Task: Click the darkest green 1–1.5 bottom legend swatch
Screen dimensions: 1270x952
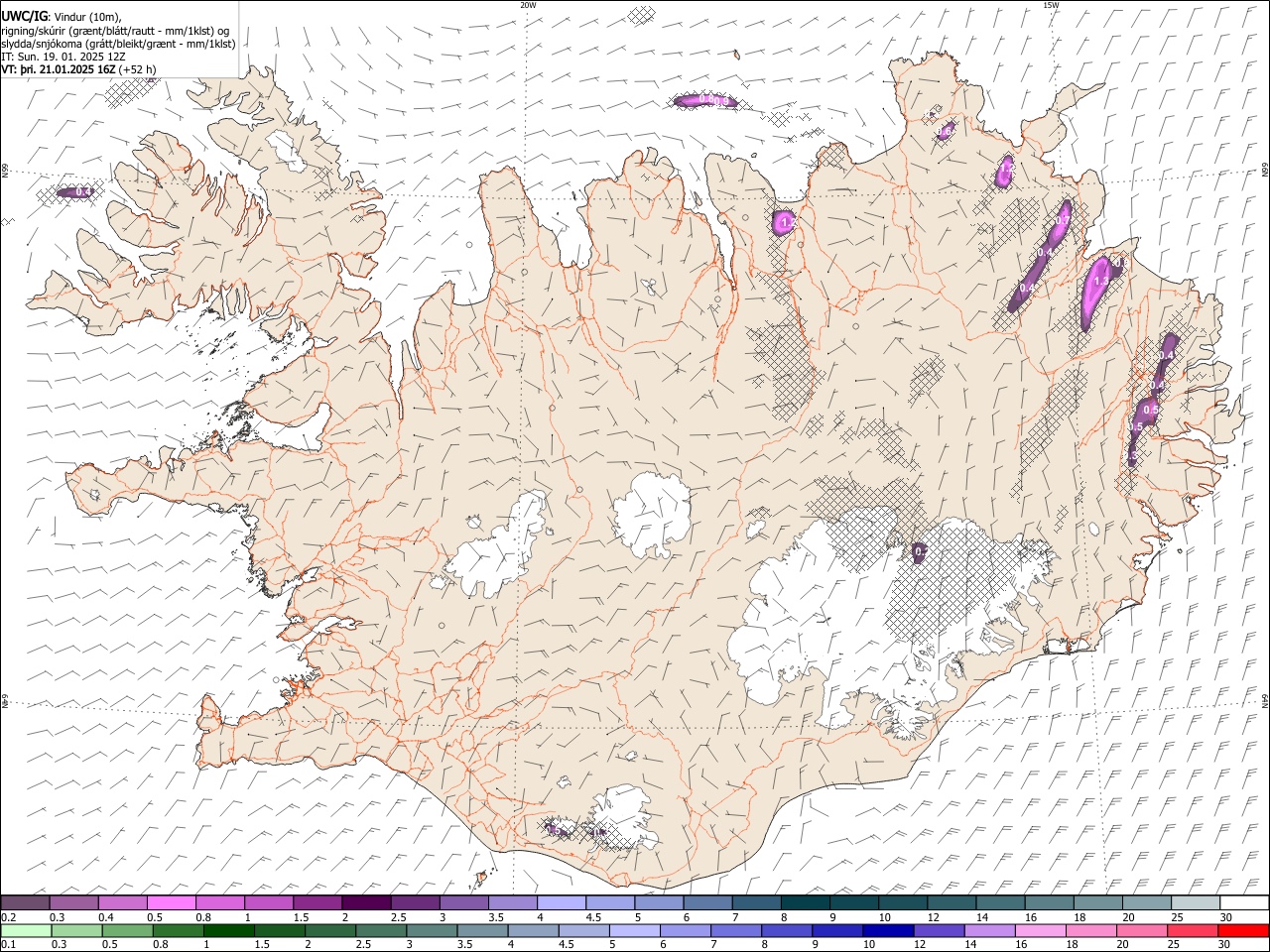Action: [x=228, y=930]
